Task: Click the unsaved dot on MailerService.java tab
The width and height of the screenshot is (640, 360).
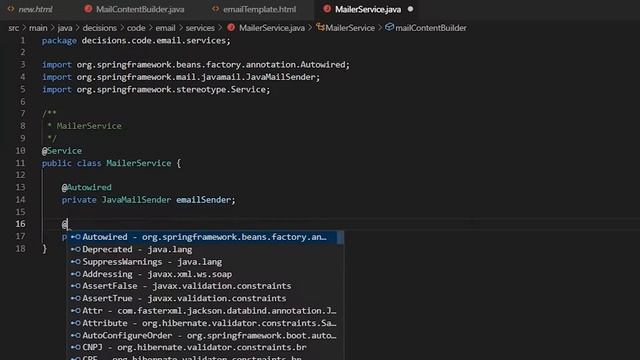Action: pos(410,9)
